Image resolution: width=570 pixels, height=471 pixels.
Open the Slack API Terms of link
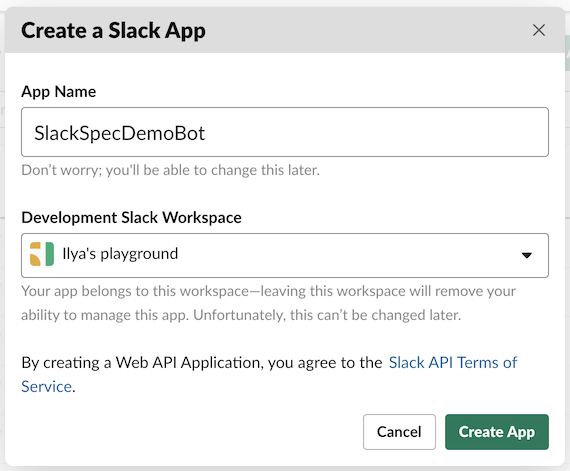(x=453, y=363)
